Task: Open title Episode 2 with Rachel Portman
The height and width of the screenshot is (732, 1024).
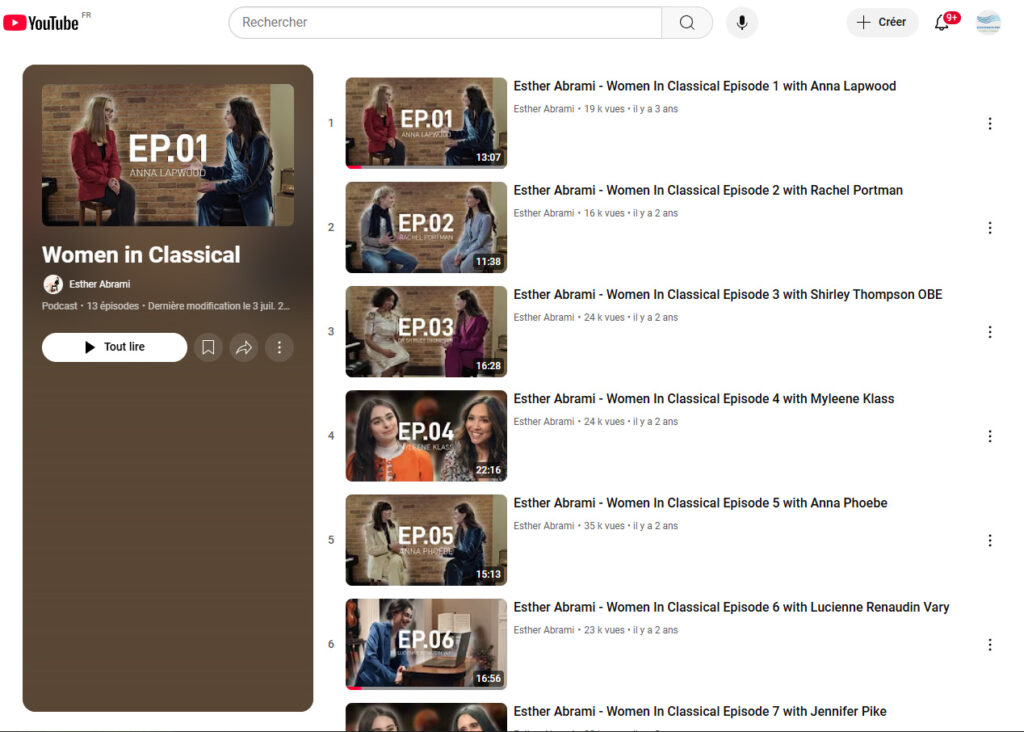Action: (x=708, y=191)
